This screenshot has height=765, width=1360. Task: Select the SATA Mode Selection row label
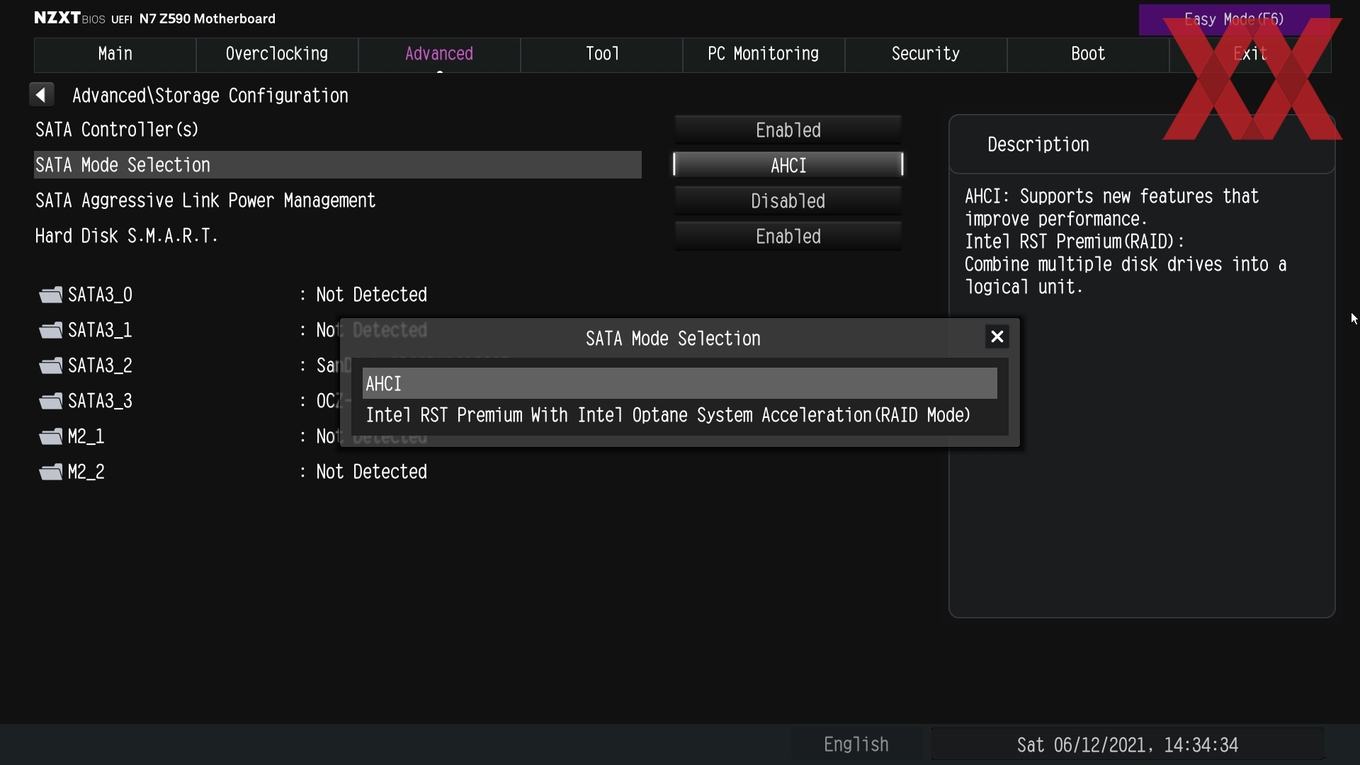123,165
